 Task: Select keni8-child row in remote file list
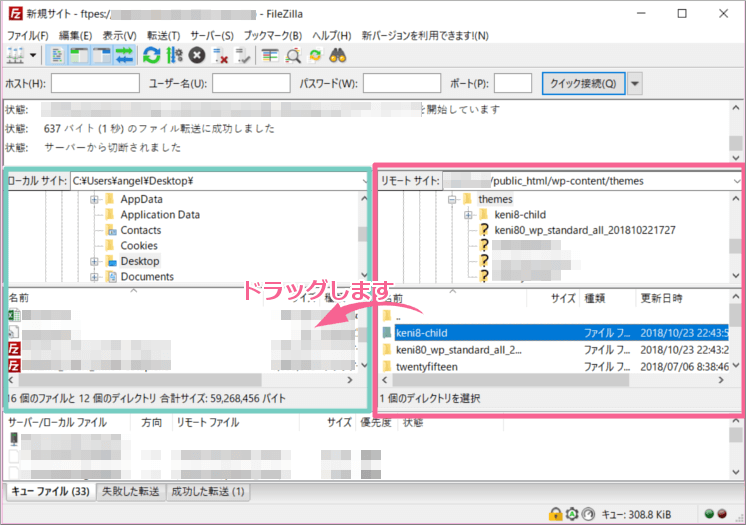[x=555, y=333]
